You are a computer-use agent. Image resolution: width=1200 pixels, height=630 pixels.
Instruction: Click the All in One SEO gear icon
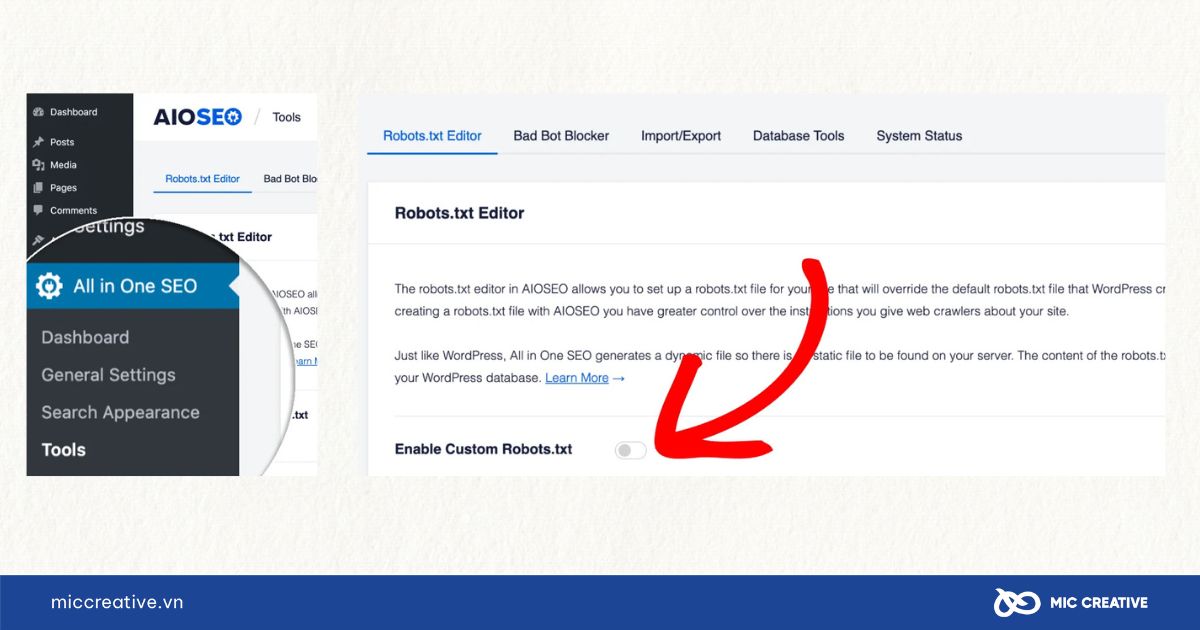pyautogui.click(x=49, y=286)
